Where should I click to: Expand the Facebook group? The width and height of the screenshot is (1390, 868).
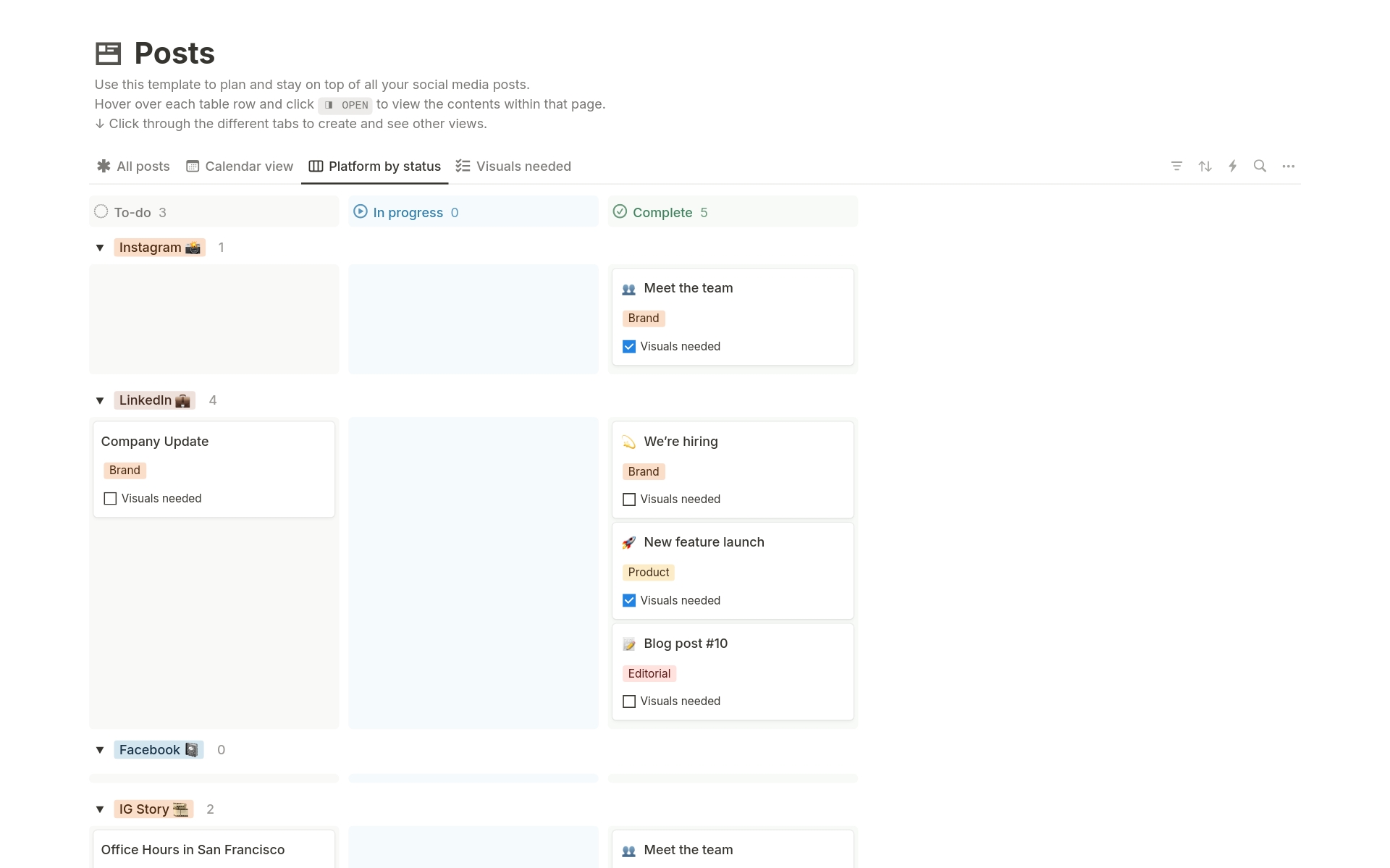(100, 750)
